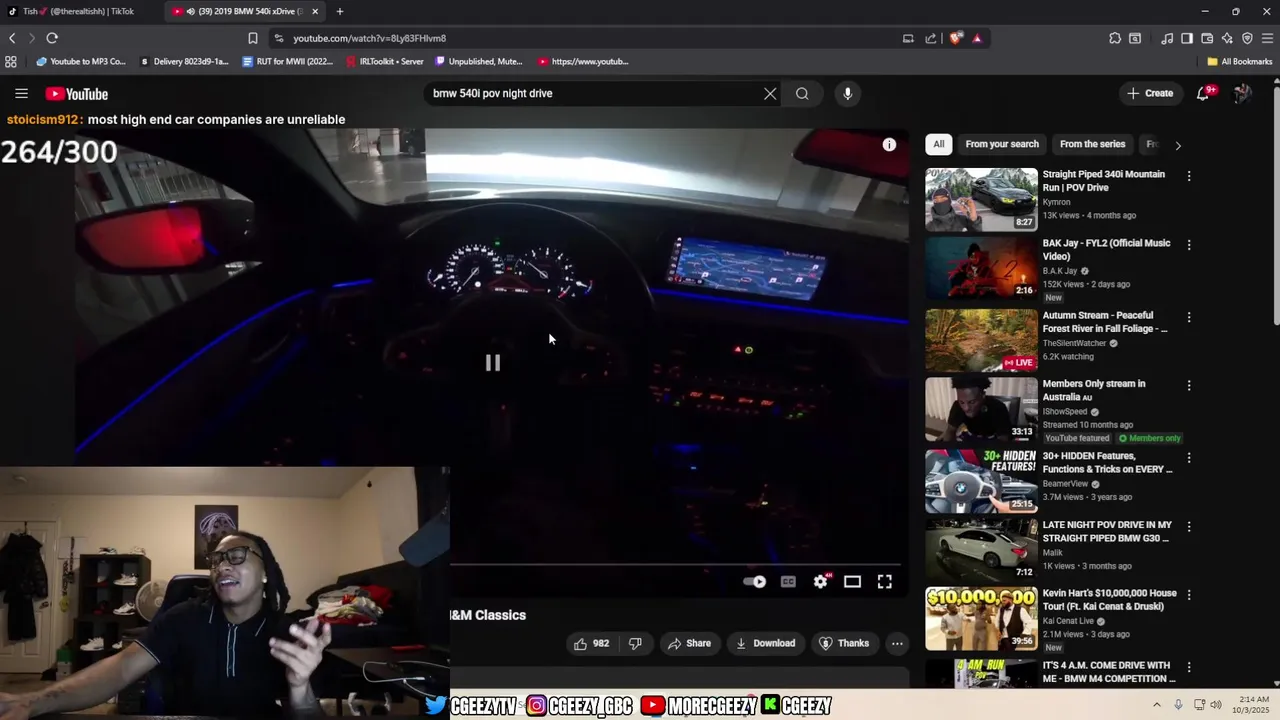This screenshot has height=720, width=1280.
Task: Open Youtube to MP3 bookmark
Action: [x=81, y=61]
